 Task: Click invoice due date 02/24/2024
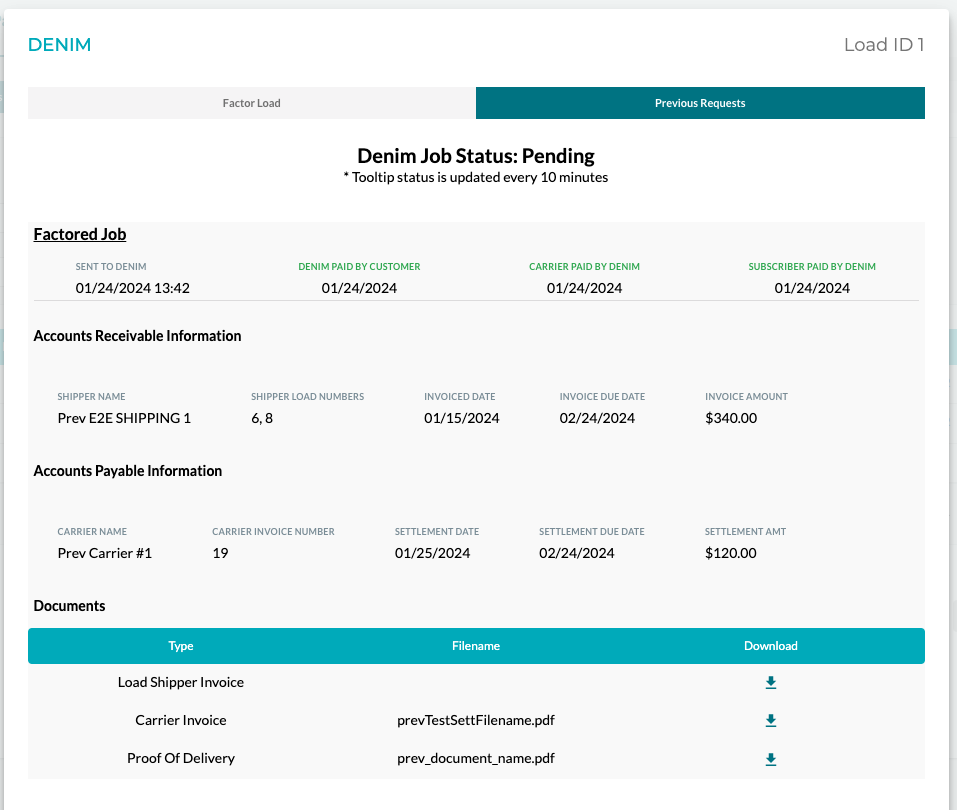(x=597, y=418)
